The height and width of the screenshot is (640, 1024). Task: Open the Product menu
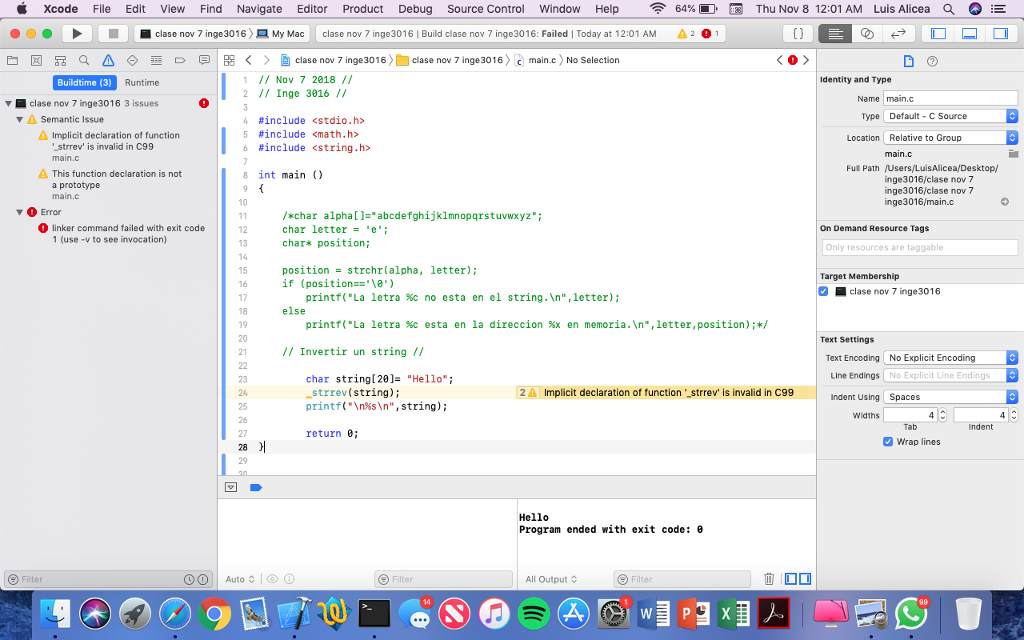pyautogui.click(x=362, y=9)
